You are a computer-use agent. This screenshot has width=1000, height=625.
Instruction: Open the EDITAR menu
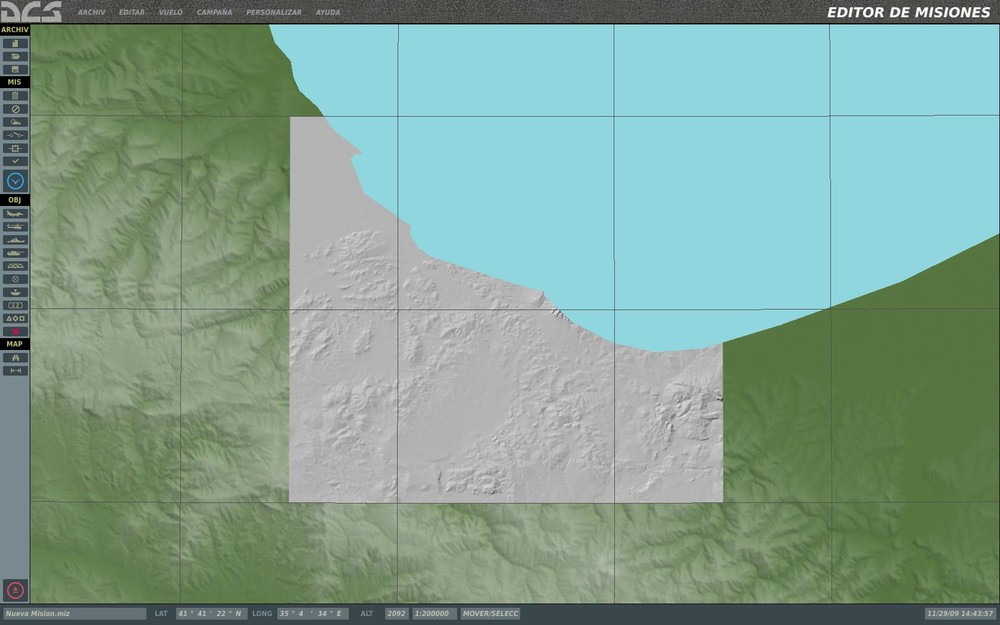click(x=132, y=12)
